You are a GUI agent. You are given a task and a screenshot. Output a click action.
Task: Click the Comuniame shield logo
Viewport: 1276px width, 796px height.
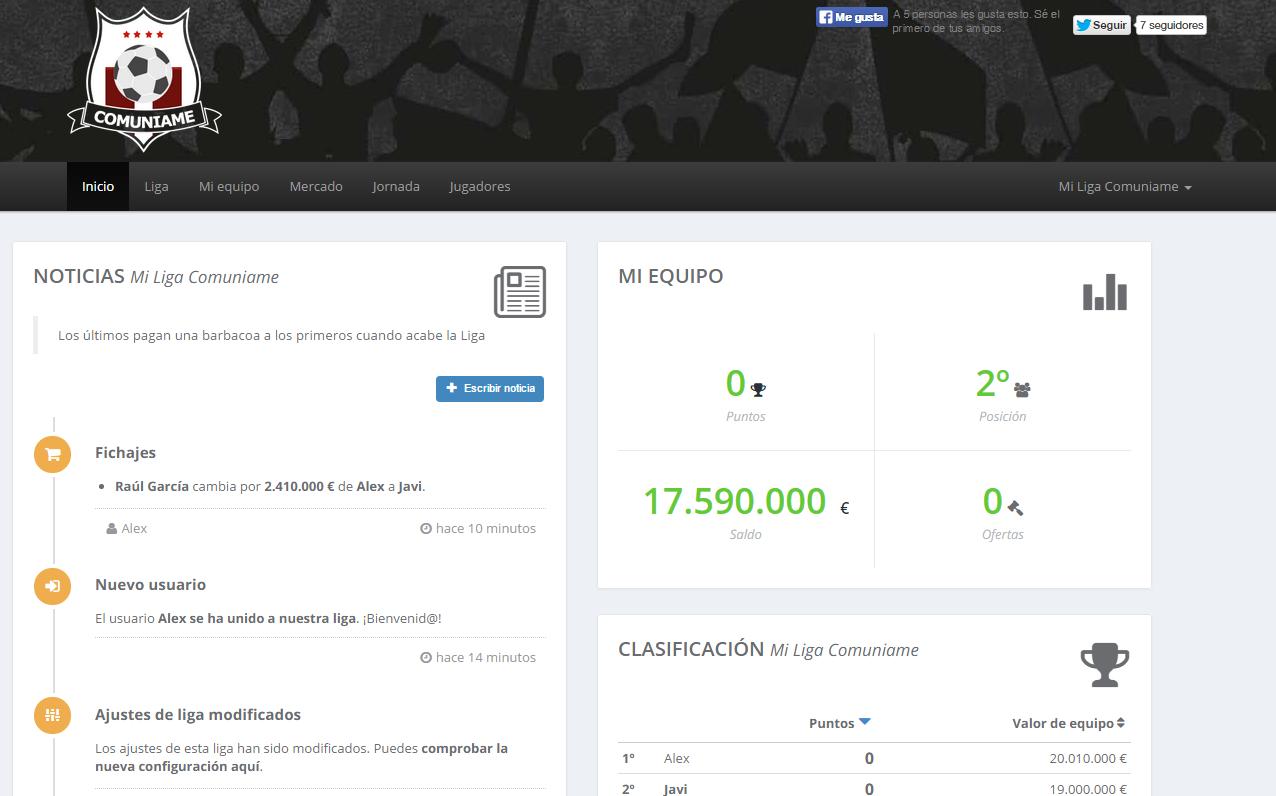(144, 80)
